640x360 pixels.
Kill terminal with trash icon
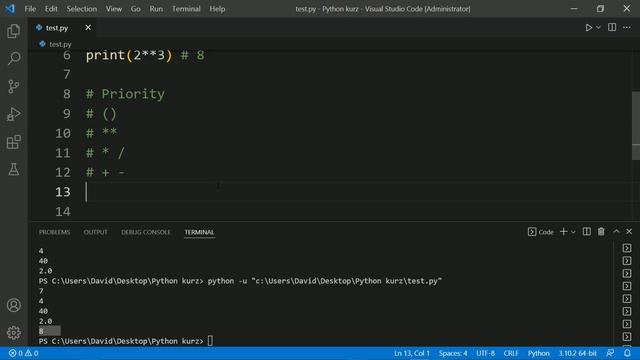[601, 231]
